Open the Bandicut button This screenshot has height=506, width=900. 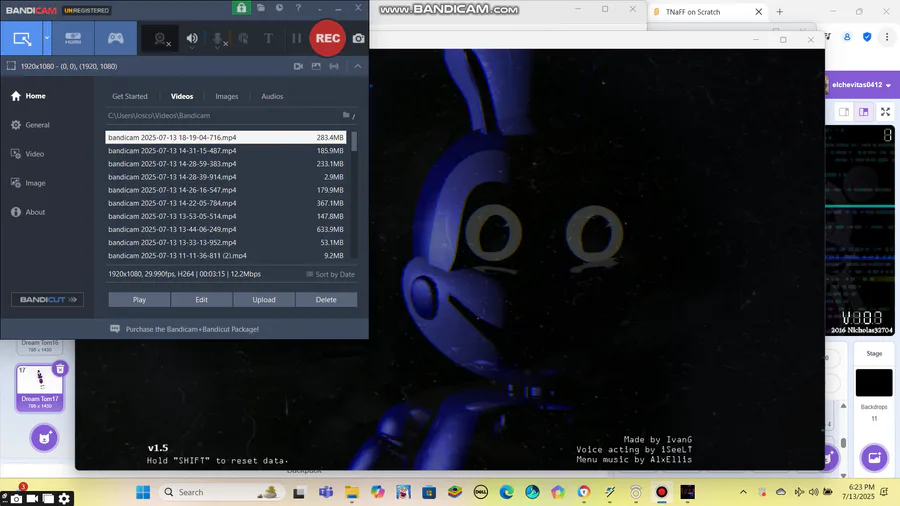(x=48, y=299)
